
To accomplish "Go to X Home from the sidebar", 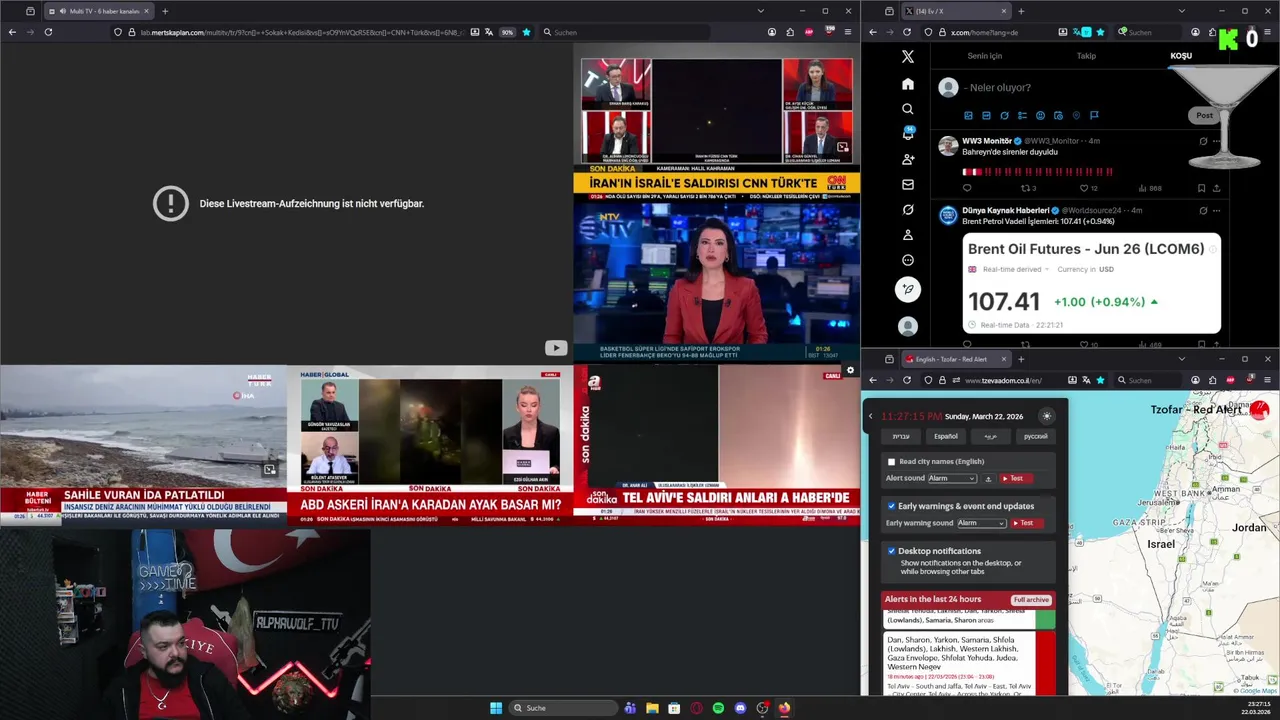I will point(908,84).
